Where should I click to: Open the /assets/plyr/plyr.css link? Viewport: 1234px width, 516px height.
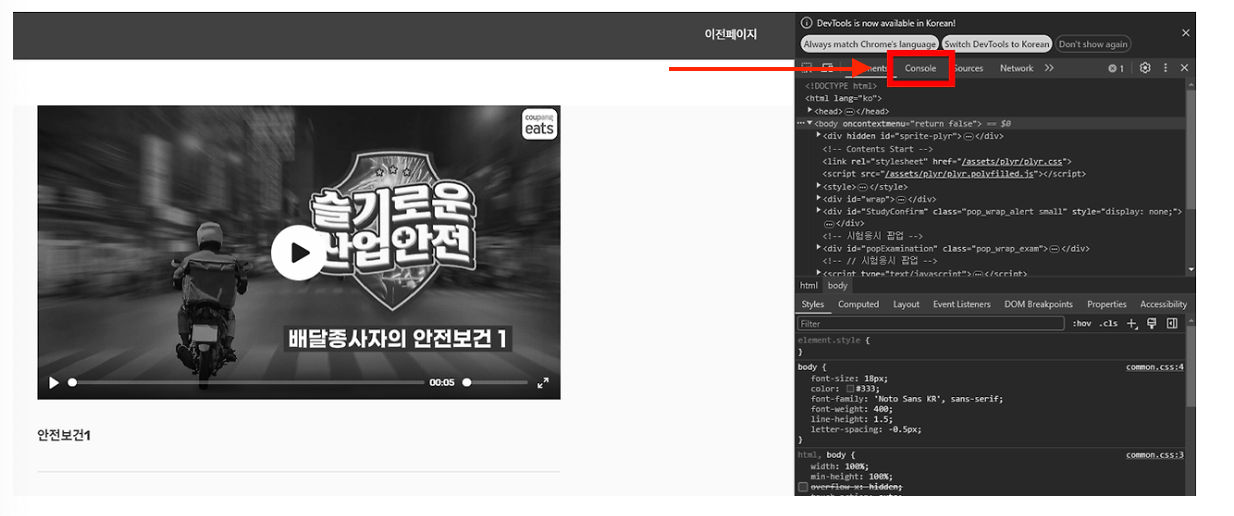point(1013,161)
